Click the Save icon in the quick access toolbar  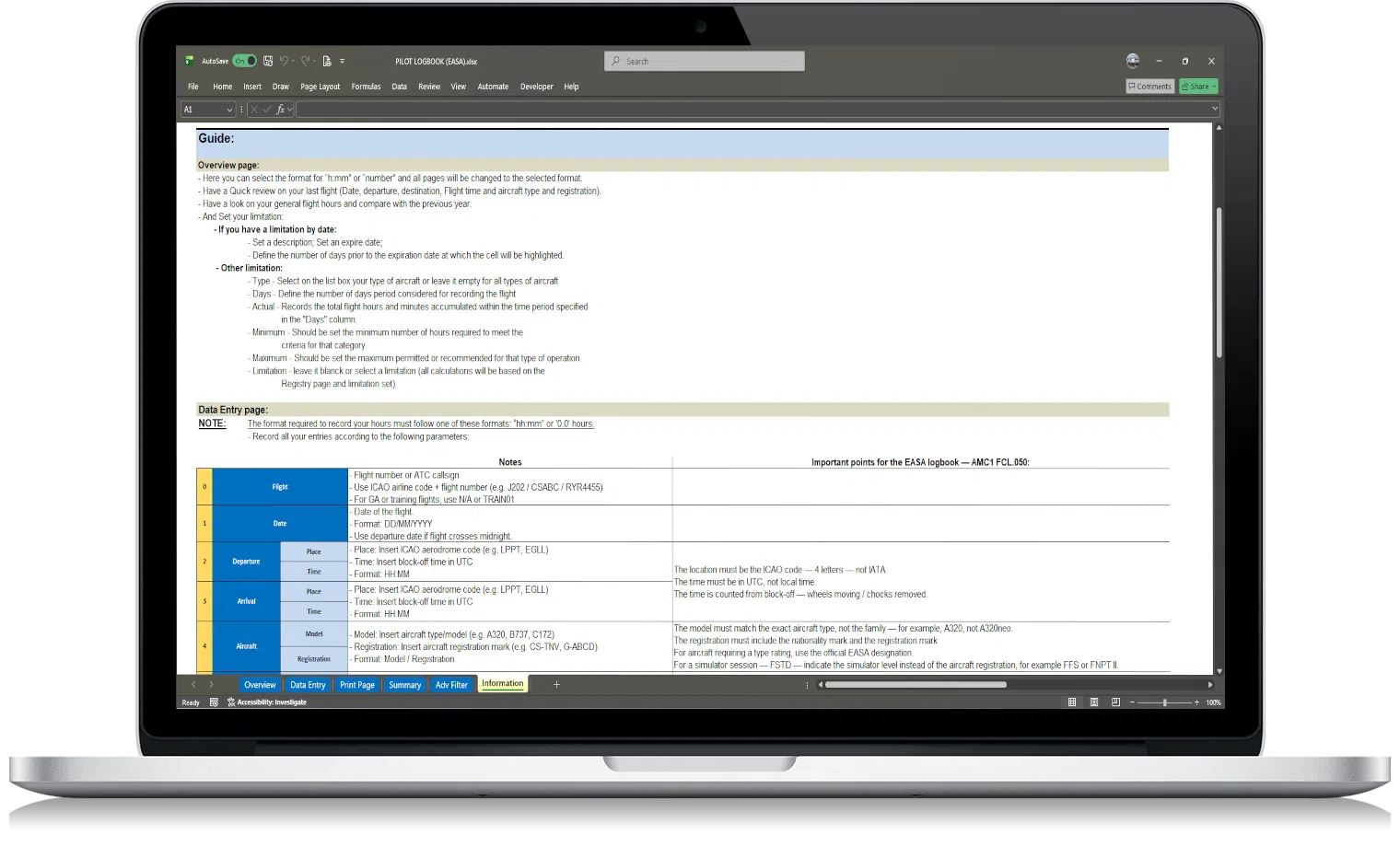(x=268, y=61)
